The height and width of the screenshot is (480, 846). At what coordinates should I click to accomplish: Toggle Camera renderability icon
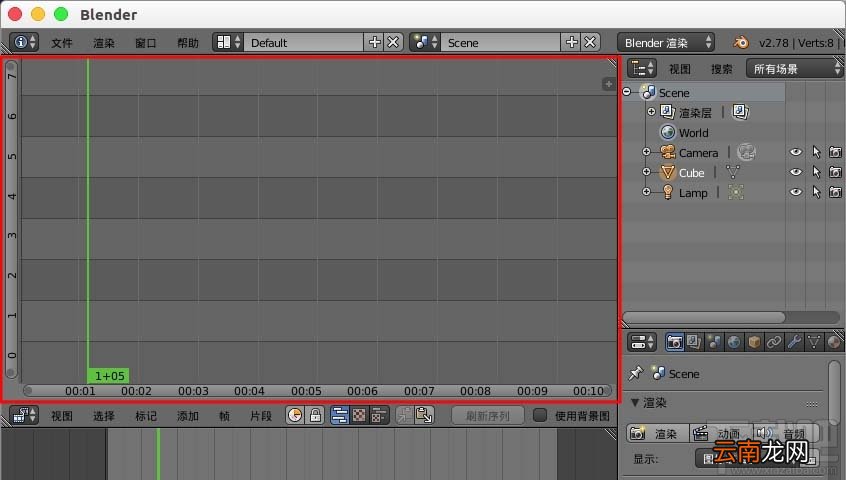click(835, 153)
